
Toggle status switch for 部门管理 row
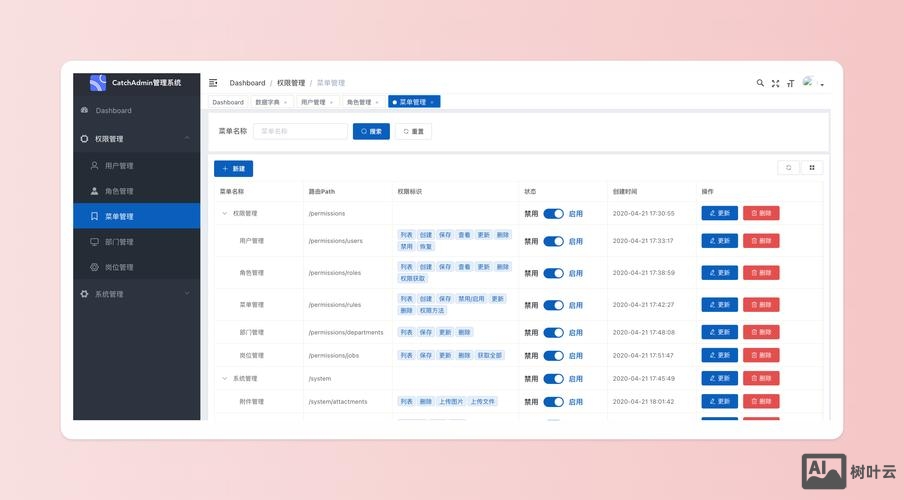tap(553, 333)
